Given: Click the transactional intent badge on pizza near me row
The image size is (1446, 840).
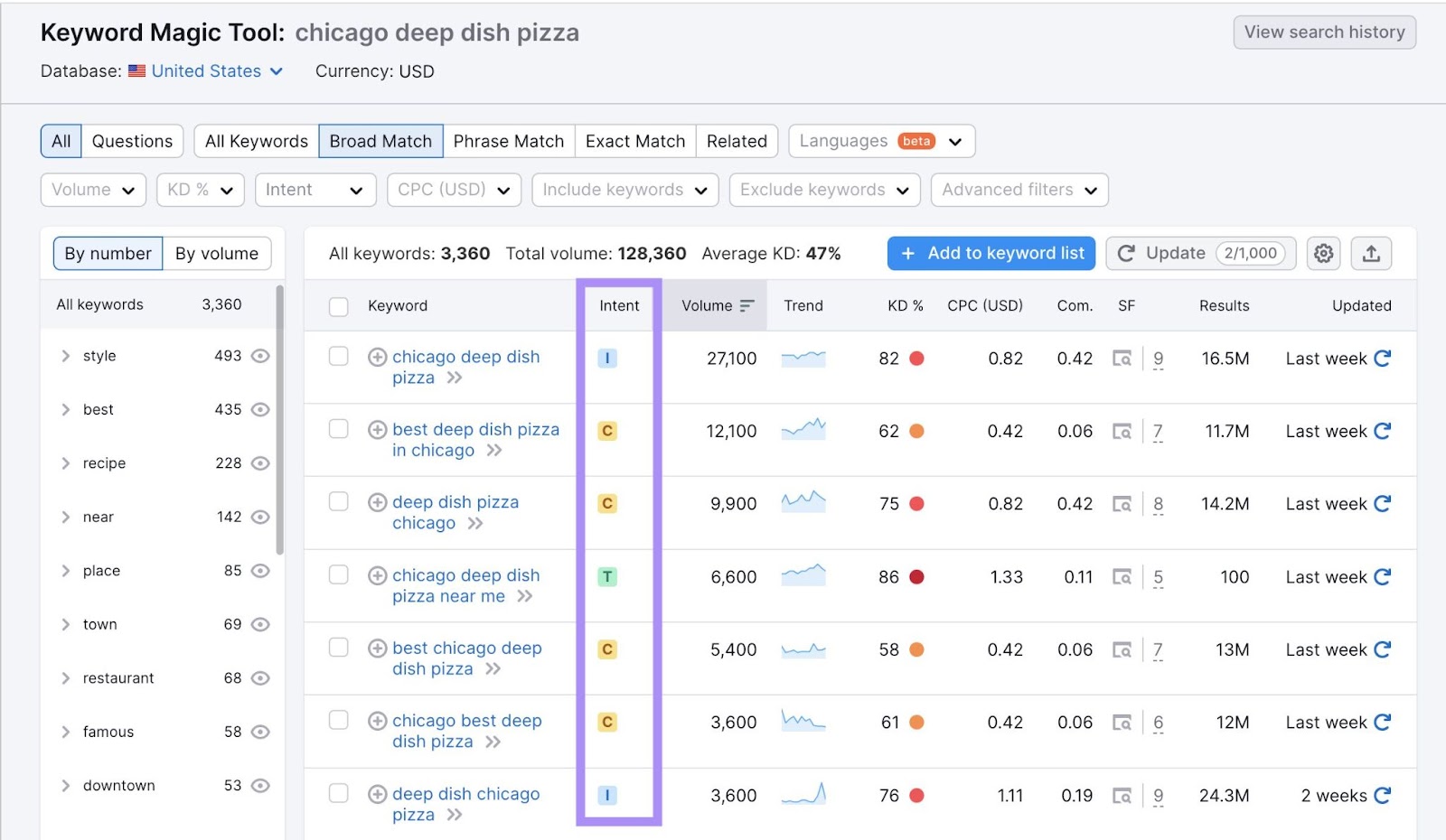Looking at the screenshot, I should pyautogui.click(x=607, y=575).
